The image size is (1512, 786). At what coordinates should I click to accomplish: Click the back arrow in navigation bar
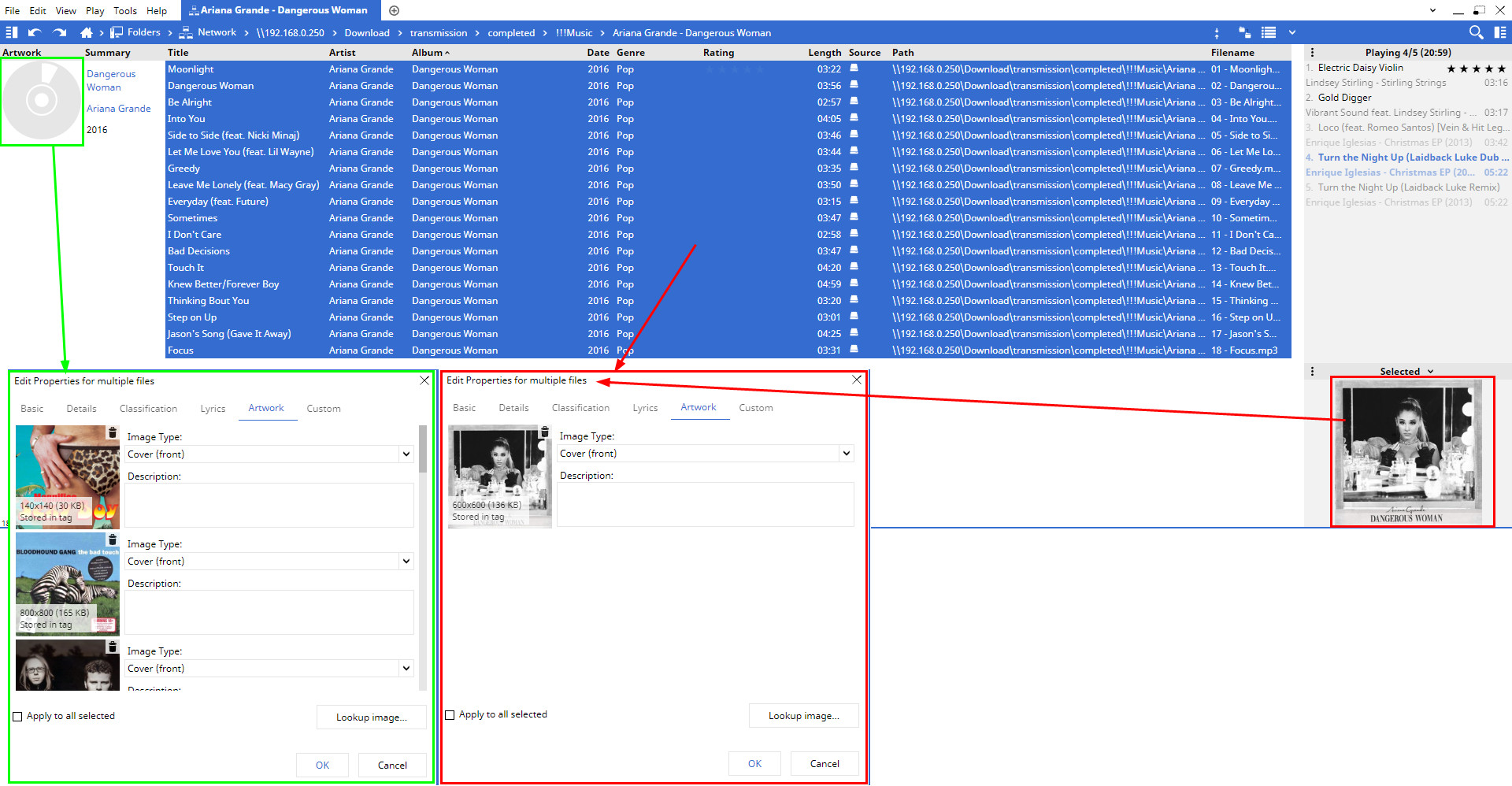[x=35, y=32]
